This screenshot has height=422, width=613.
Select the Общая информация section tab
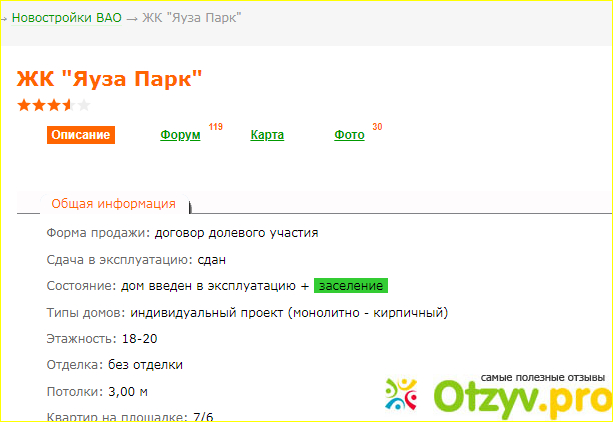[113, 204]
